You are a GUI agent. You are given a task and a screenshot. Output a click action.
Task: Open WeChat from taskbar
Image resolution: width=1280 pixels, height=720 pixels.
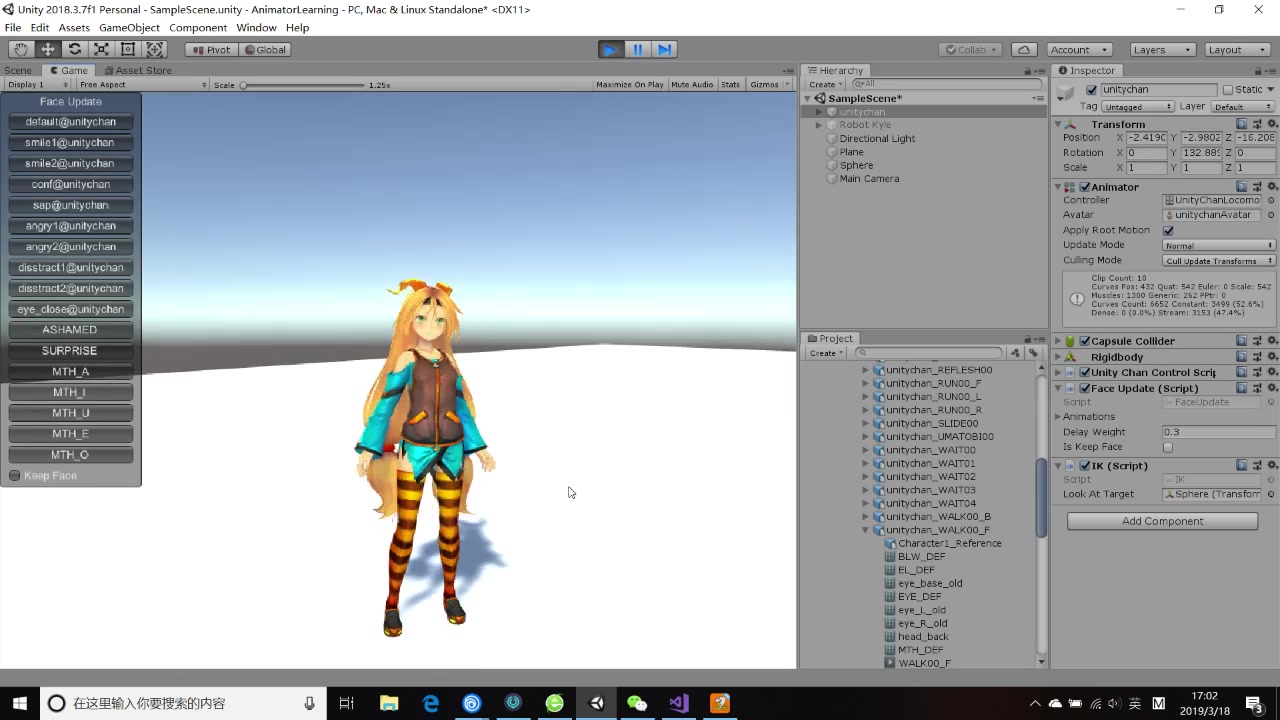click(x=637, y=703)
